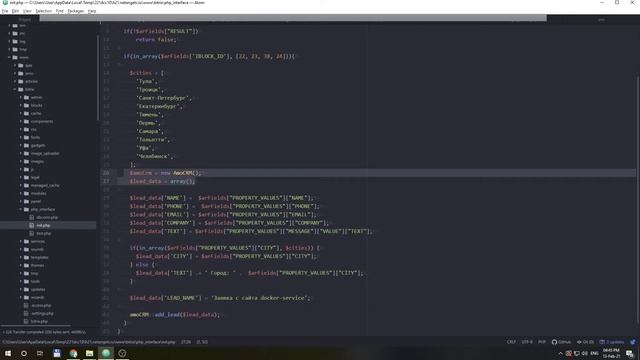Expand the admin folder
640x360 pixels.
coord(21,98)
